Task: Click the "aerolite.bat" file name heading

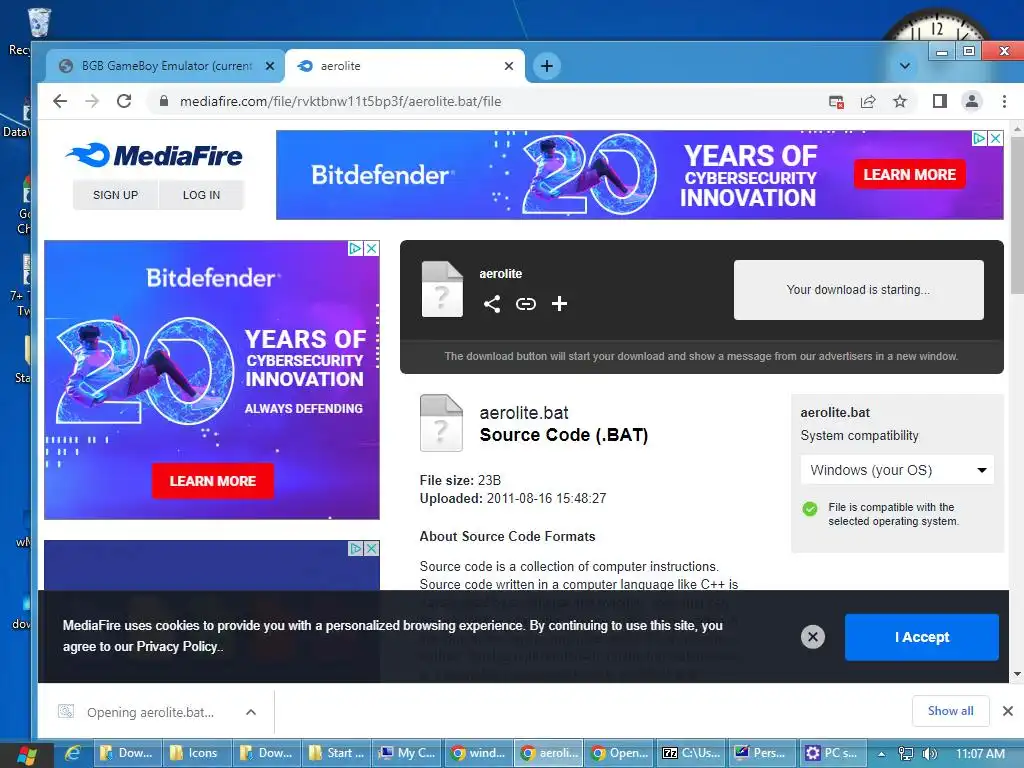Action: tap(524, 413)
